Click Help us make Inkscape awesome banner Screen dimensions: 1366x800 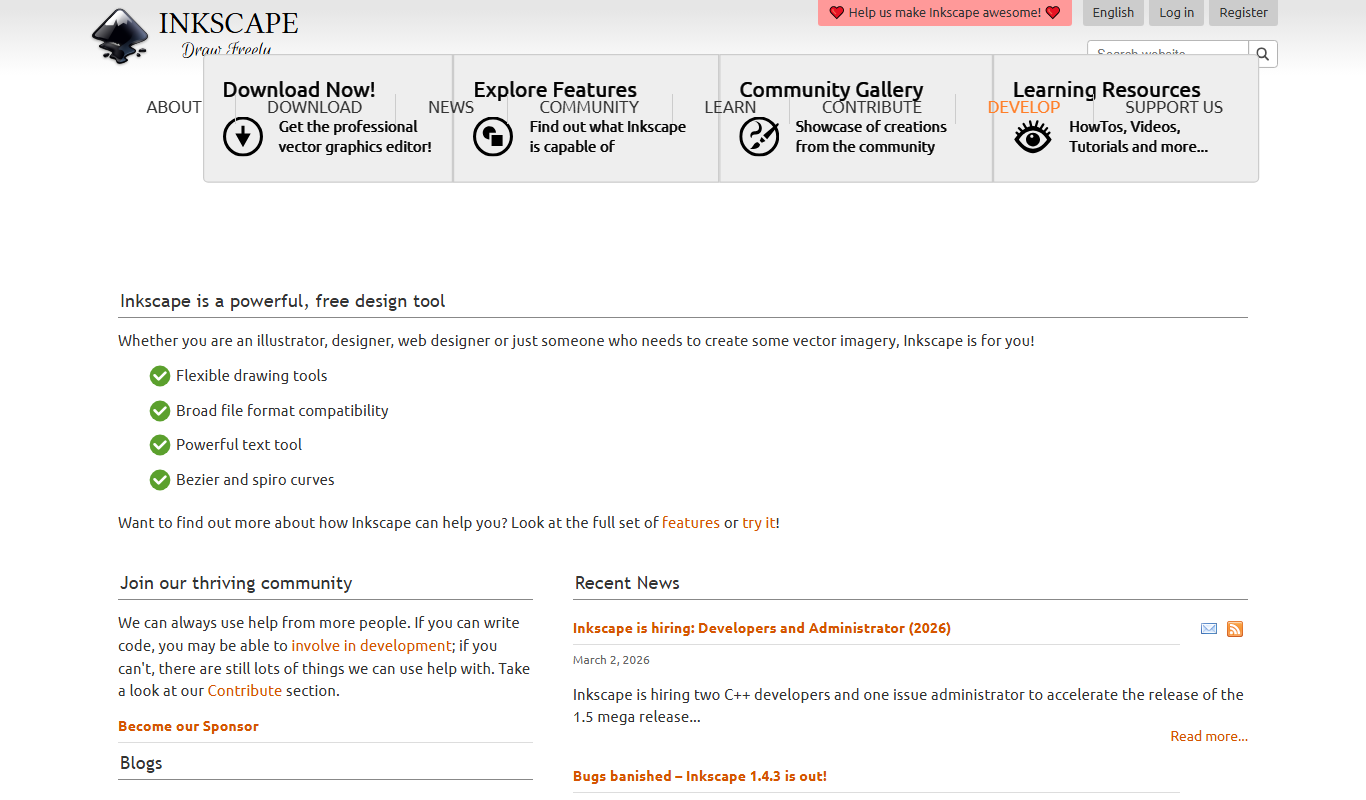[945, 13]
